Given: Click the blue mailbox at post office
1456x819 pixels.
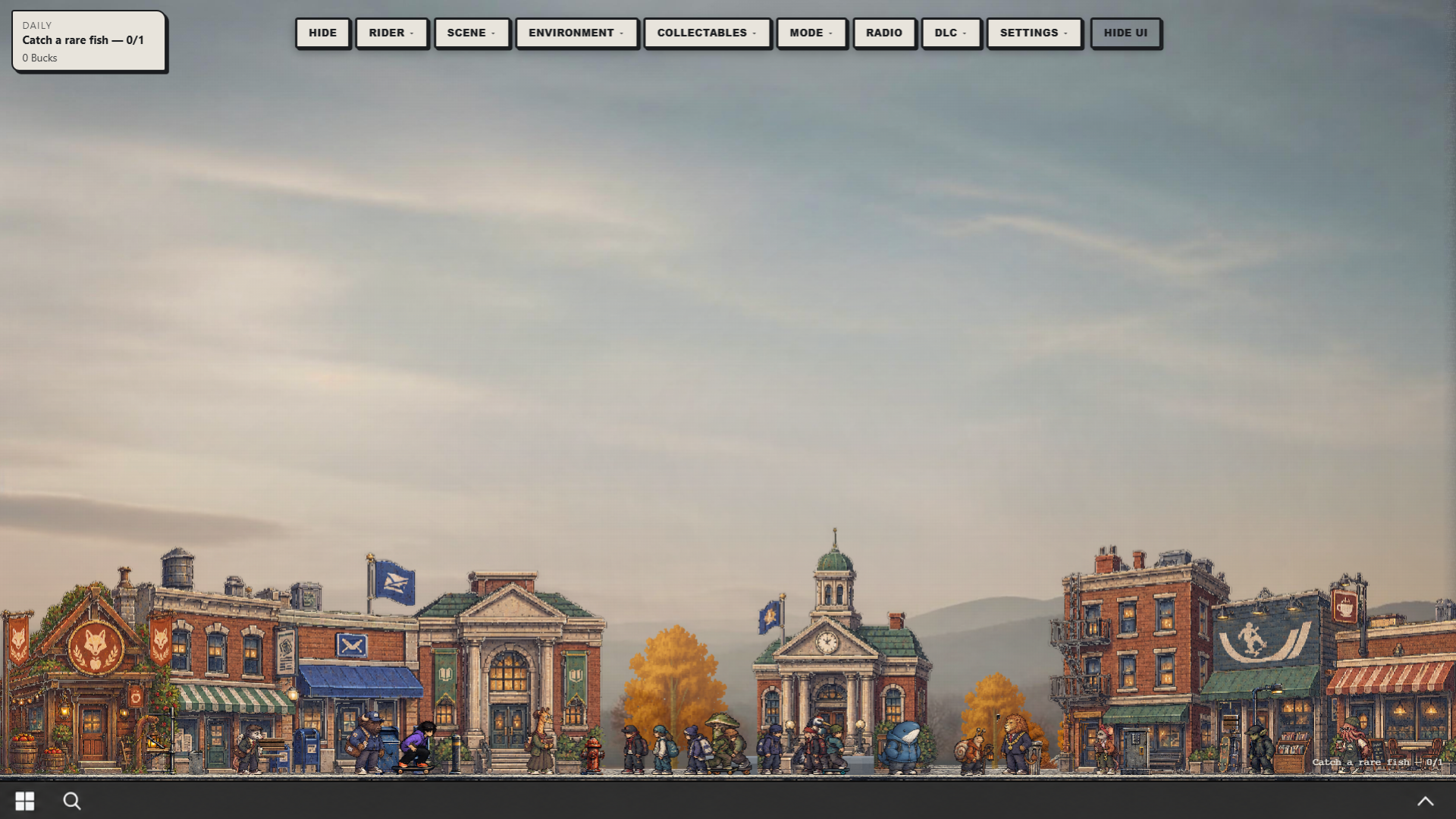Looking at the screenshot, I should 307,748.
